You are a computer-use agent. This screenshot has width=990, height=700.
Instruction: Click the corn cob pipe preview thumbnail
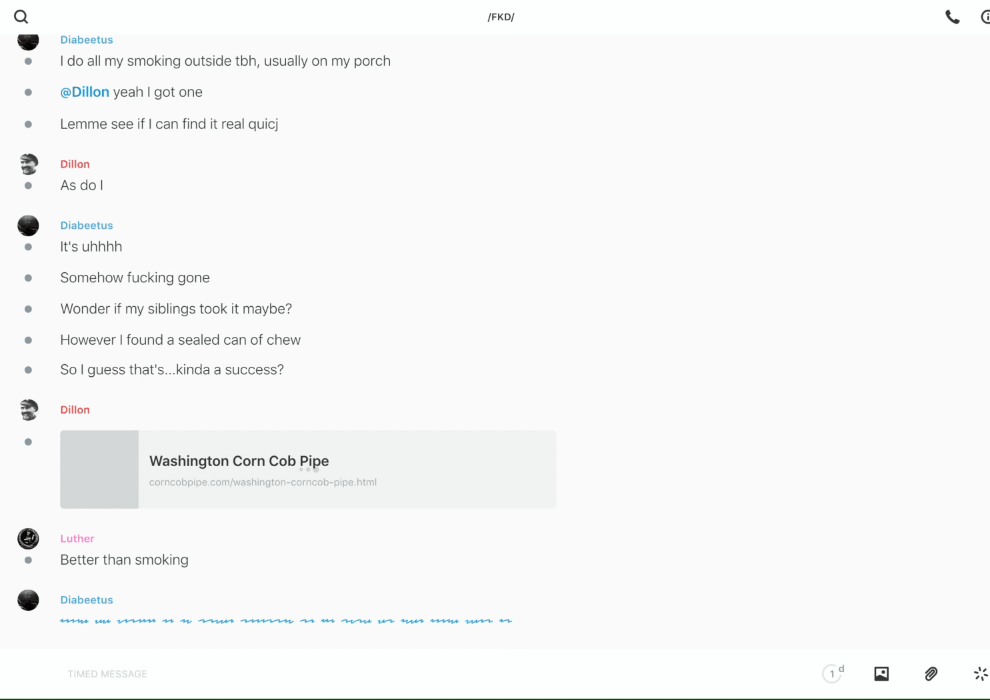click(99, 469)
